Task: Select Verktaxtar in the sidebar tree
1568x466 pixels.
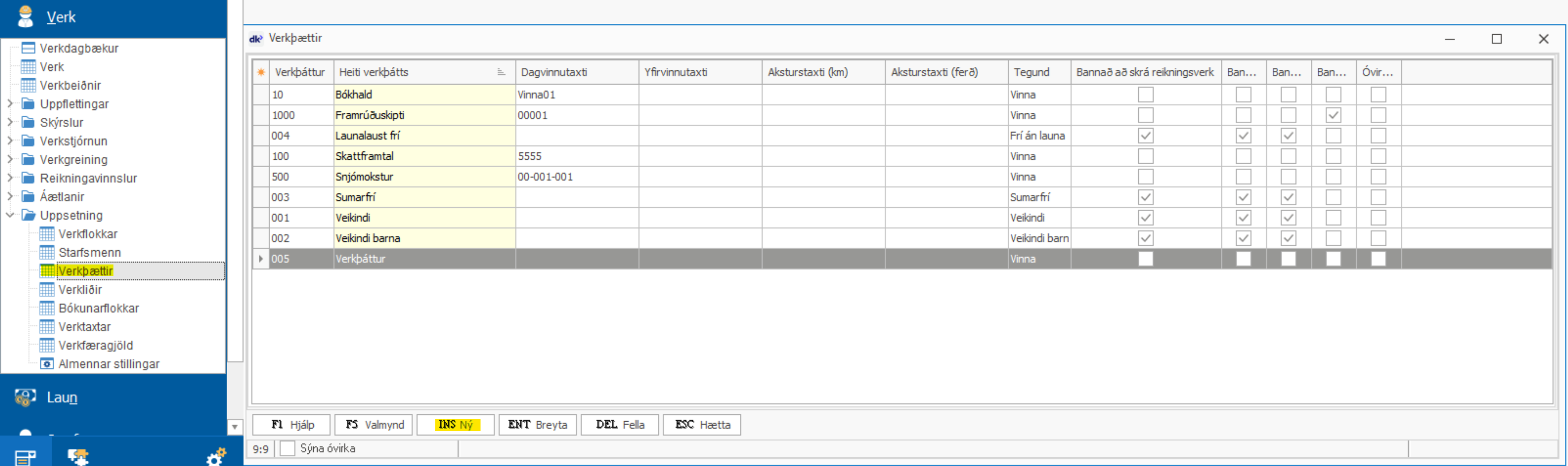Action: pyautogui.click(x=84, y=327)
